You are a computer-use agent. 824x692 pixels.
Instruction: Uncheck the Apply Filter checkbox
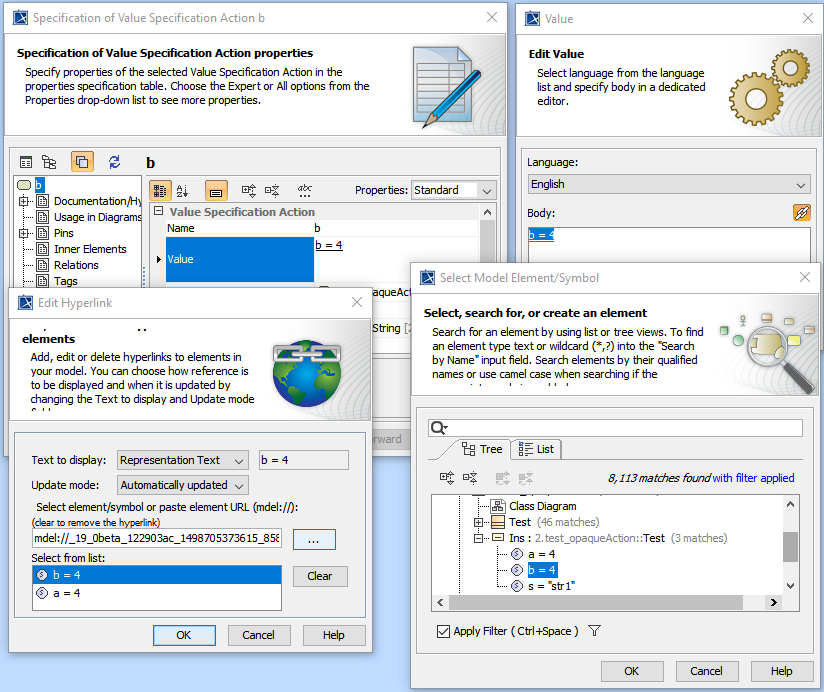click(x=443, y=631)
